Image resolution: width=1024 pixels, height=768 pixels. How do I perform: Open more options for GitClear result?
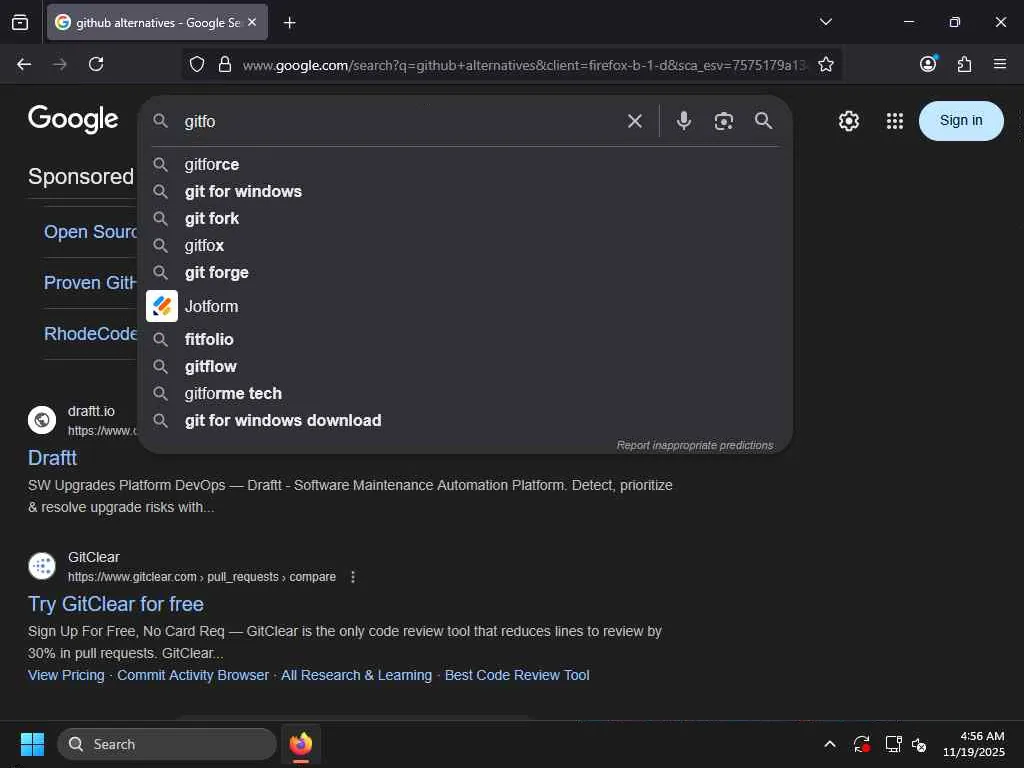(x=353, y=577)
